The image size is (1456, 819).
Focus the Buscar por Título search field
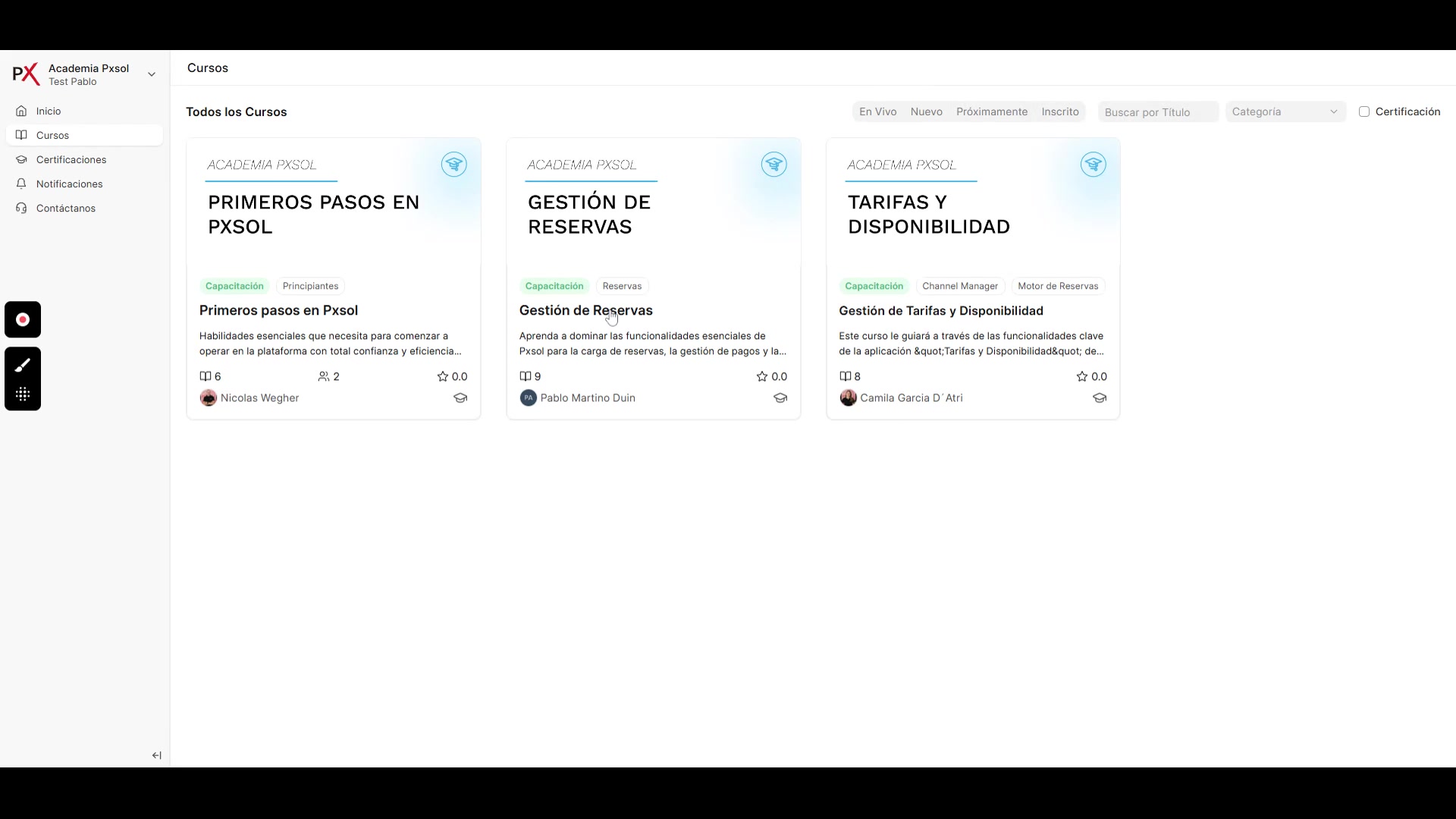tap(1157, 112)
